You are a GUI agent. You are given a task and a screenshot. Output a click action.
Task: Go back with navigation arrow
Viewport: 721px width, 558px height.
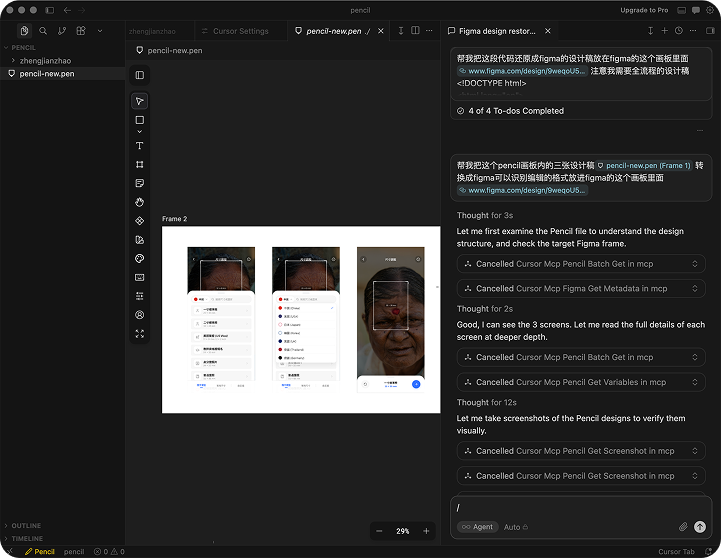(67, 10)
